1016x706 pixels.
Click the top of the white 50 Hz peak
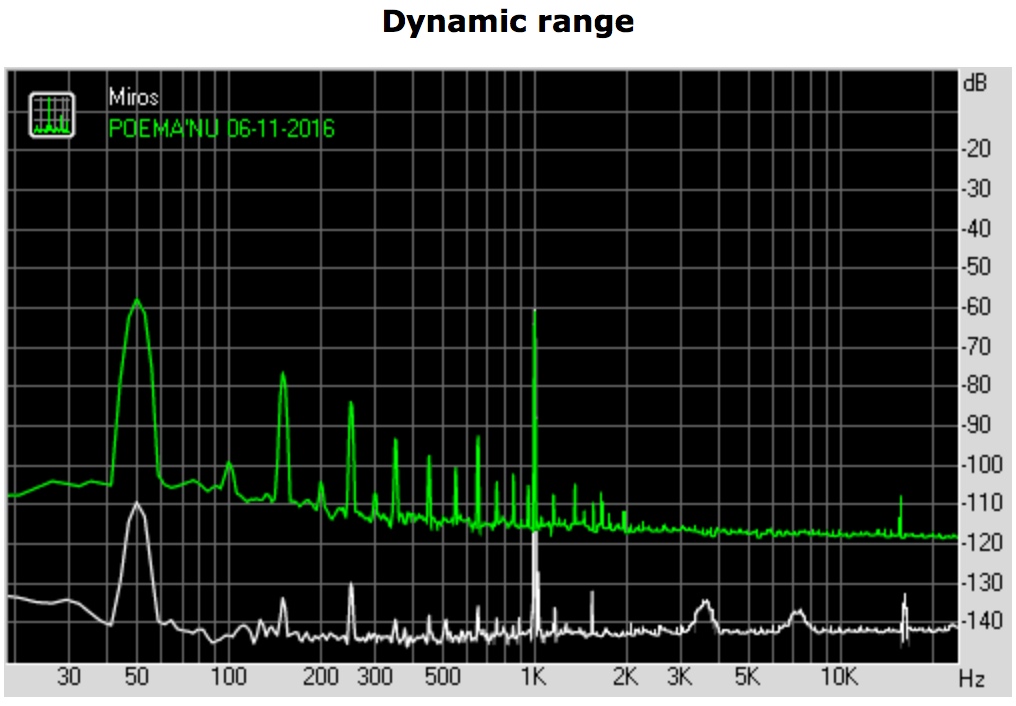[x=137, y=503]
